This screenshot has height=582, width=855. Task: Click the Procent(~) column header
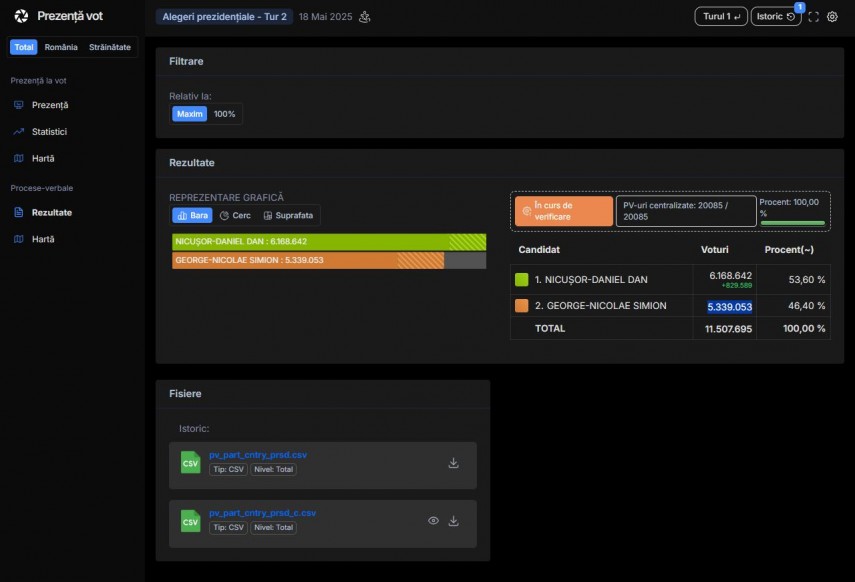coord(789,250)
